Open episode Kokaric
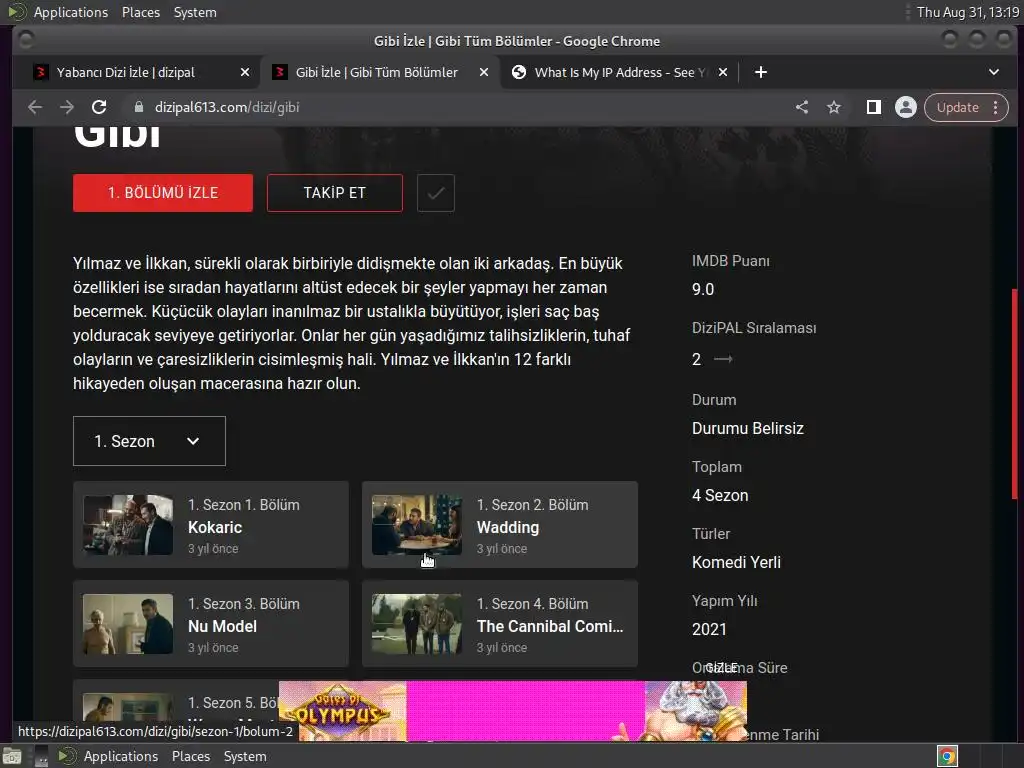 pos(211,524)
